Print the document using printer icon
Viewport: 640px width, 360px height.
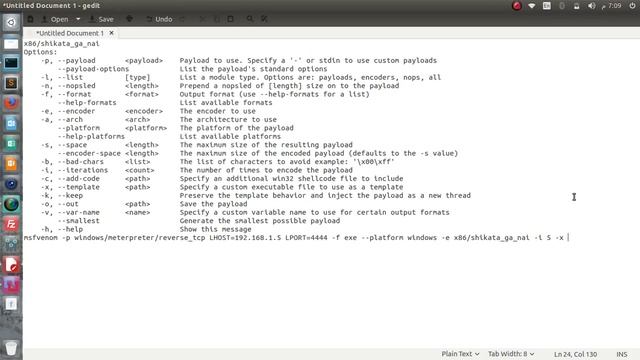point(129,19)
